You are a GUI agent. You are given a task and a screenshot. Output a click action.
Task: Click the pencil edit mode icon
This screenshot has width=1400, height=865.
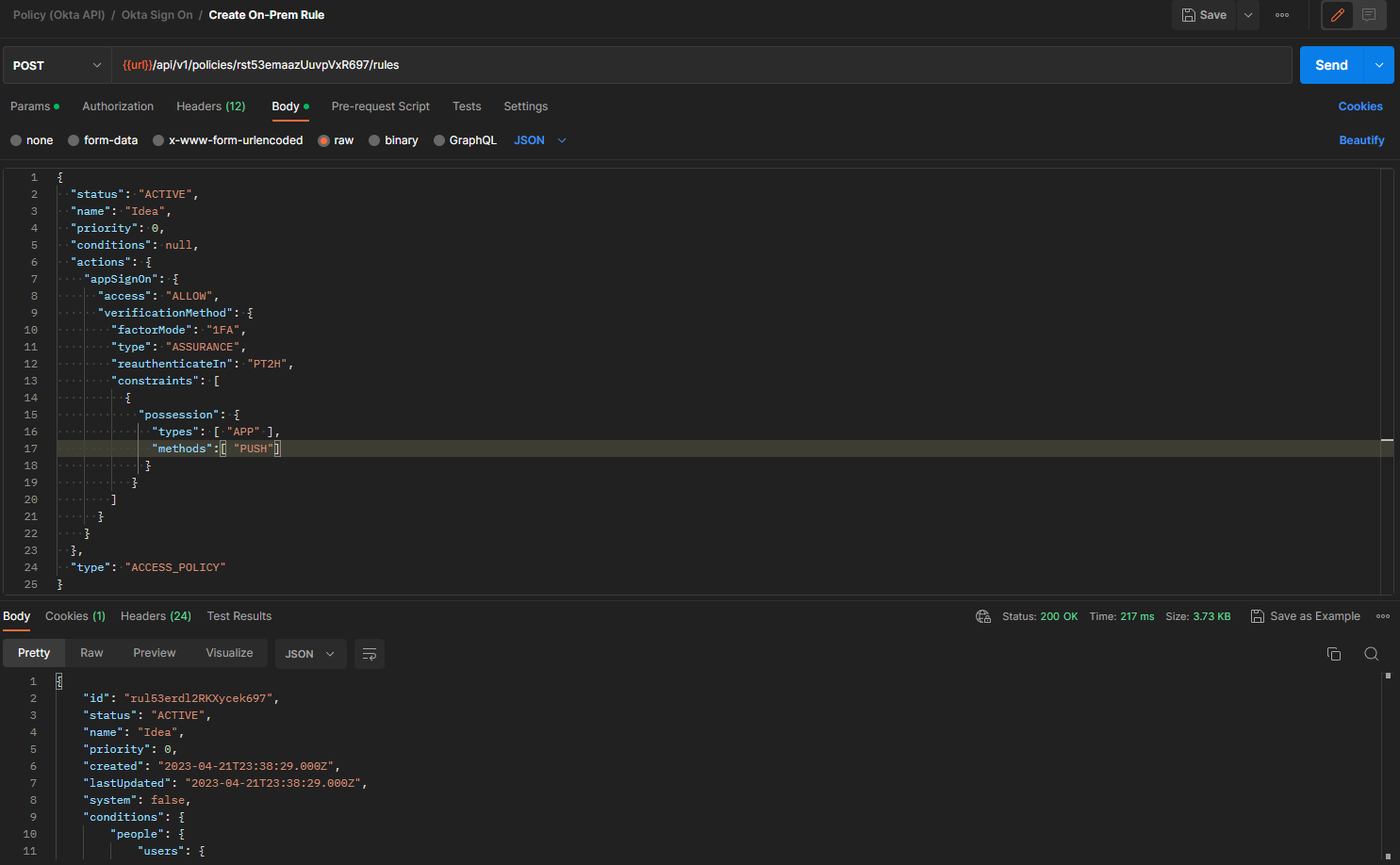[1337, 15]
